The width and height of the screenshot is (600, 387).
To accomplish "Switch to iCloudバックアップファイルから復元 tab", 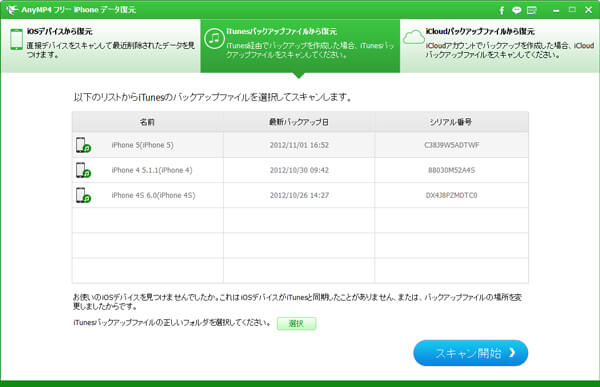I will point(499,46).
